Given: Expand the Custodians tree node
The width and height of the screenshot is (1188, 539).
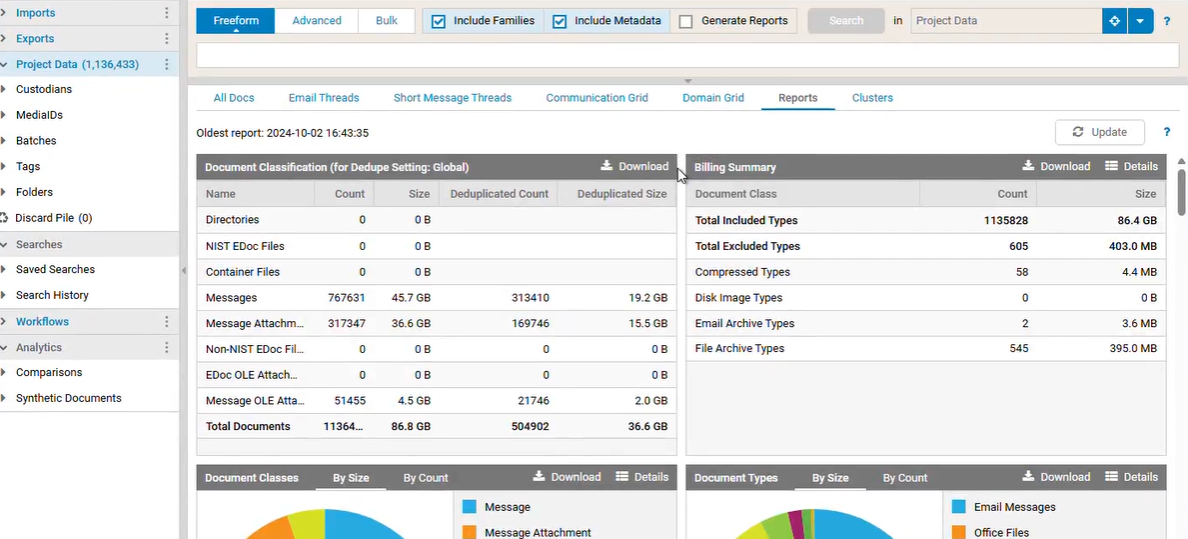Looking at the screenshot, I should tap(4, 89).
